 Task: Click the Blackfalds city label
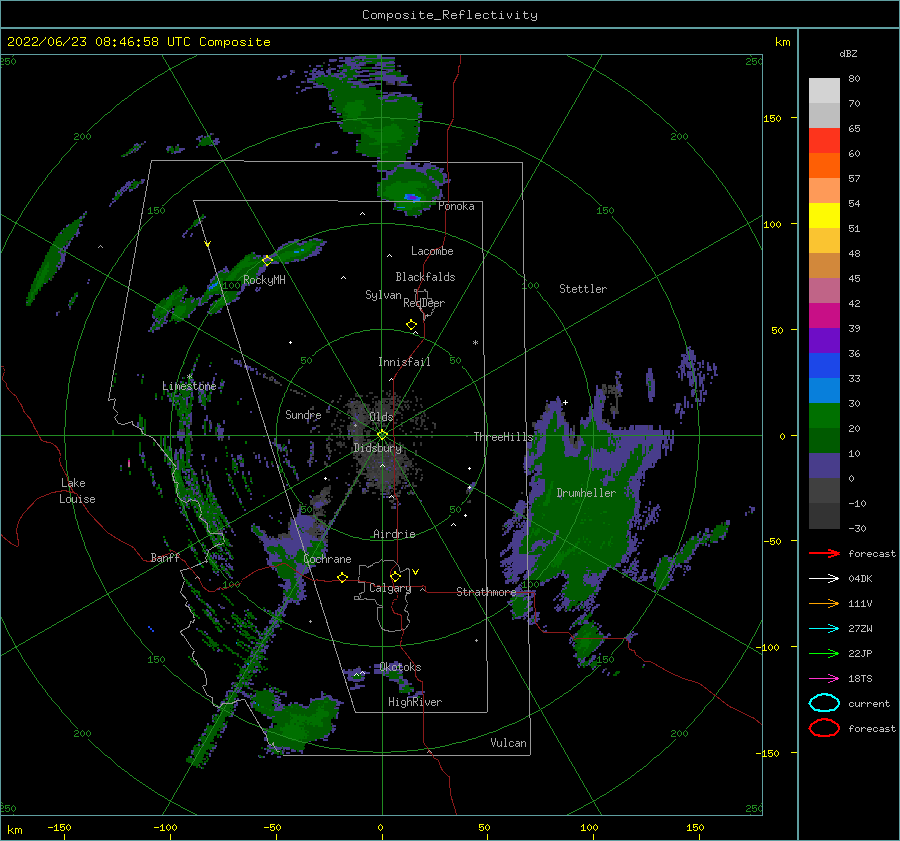pyautogui.click(x=425, y=277)
